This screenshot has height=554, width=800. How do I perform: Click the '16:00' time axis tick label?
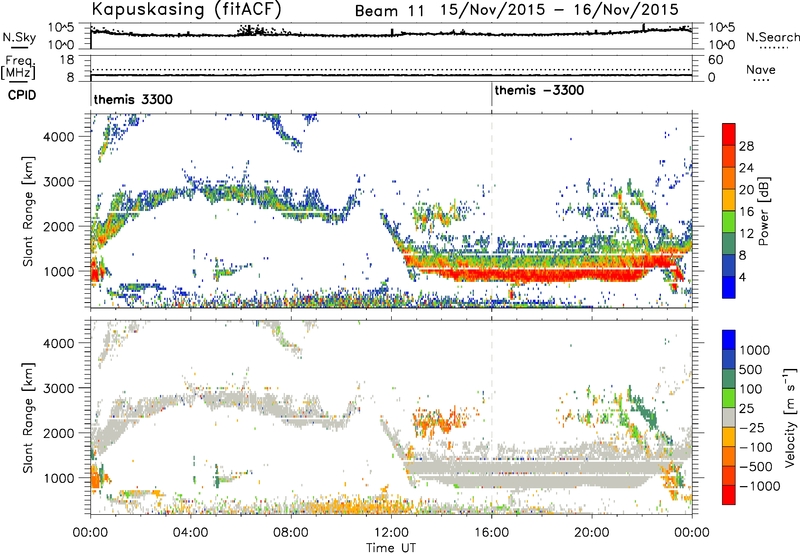click(491, 533)
